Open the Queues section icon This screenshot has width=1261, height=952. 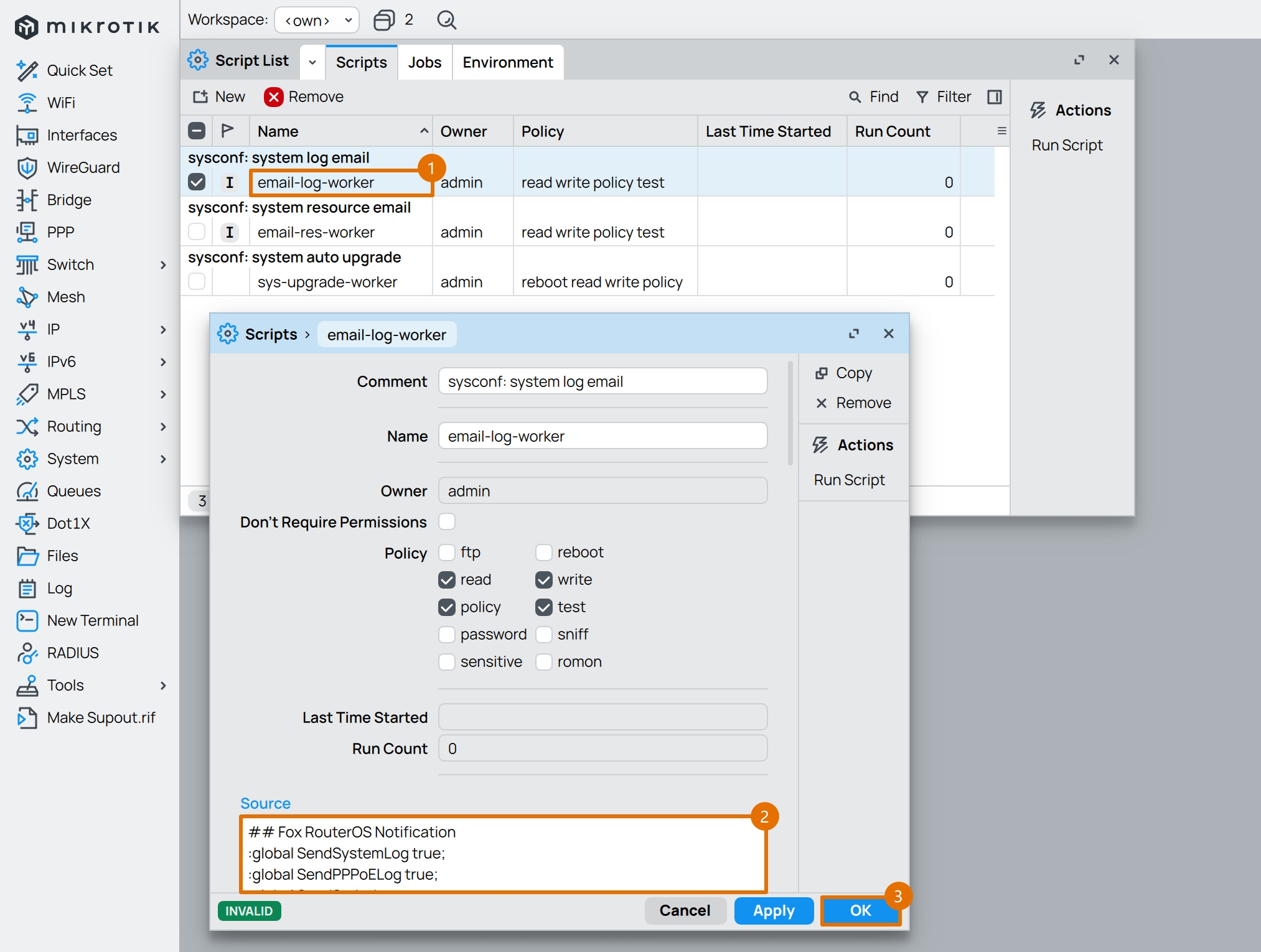click(27, 491)
